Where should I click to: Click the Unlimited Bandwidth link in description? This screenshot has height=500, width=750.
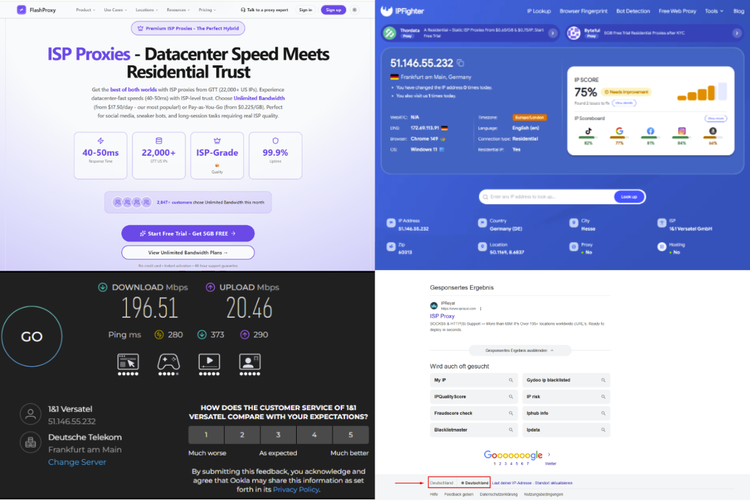click(x=259, y=98)
